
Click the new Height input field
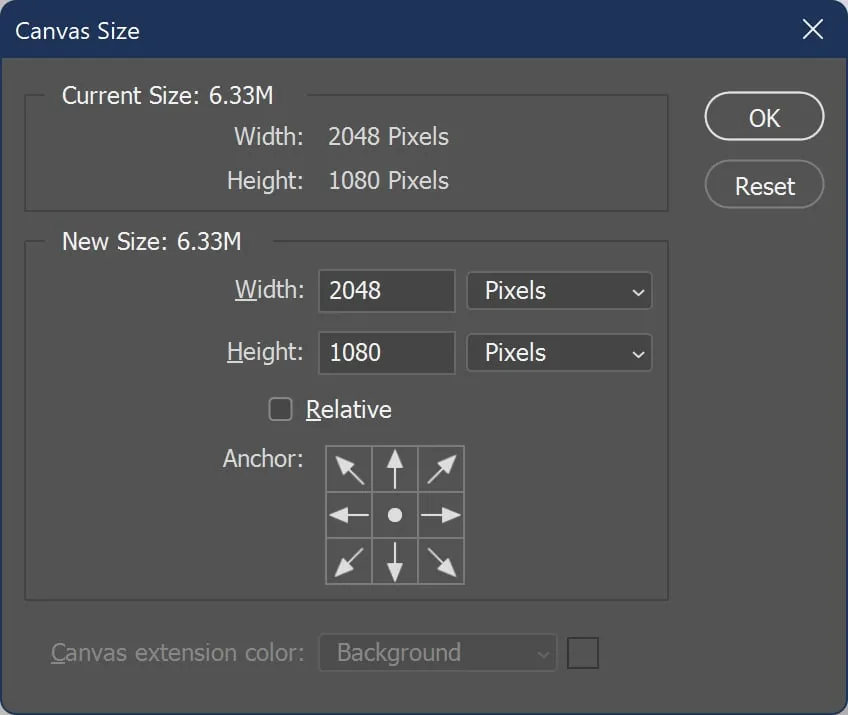387,353
